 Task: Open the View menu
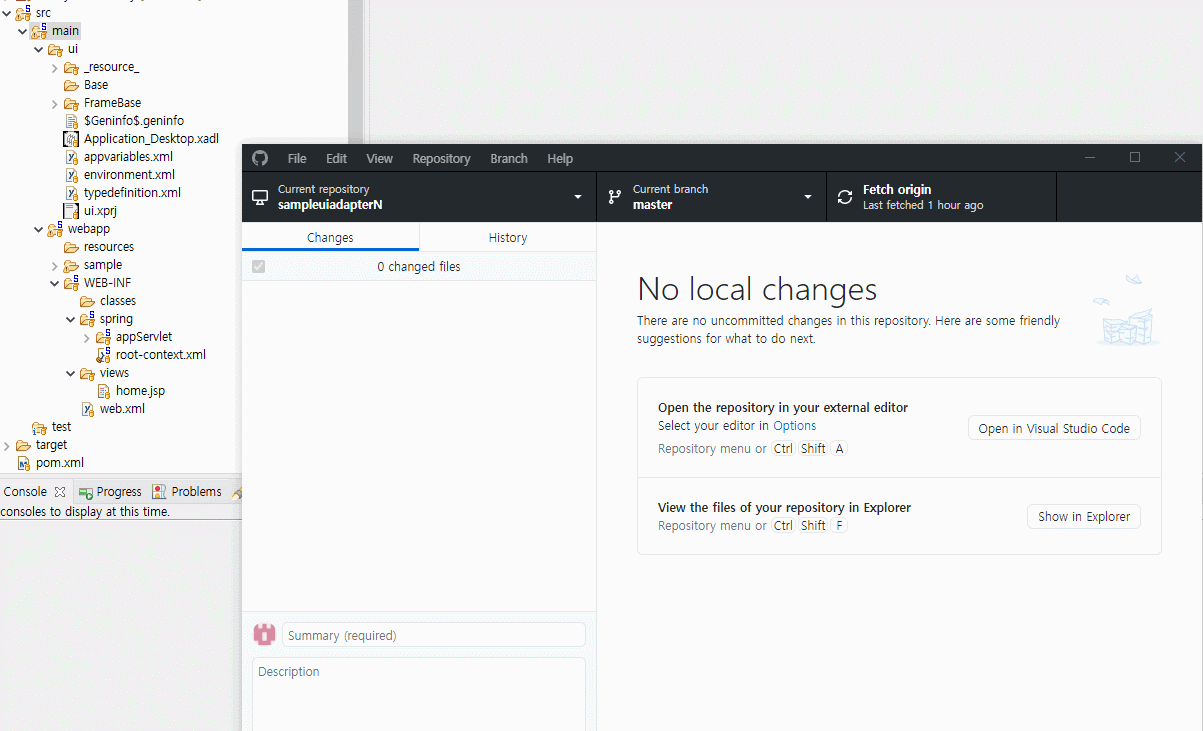(379, 158)
